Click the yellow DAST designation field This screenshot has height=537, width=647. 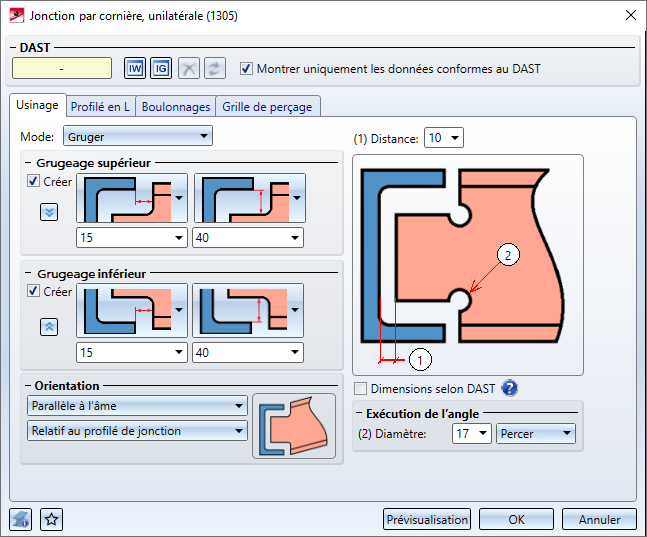point(62,68)
